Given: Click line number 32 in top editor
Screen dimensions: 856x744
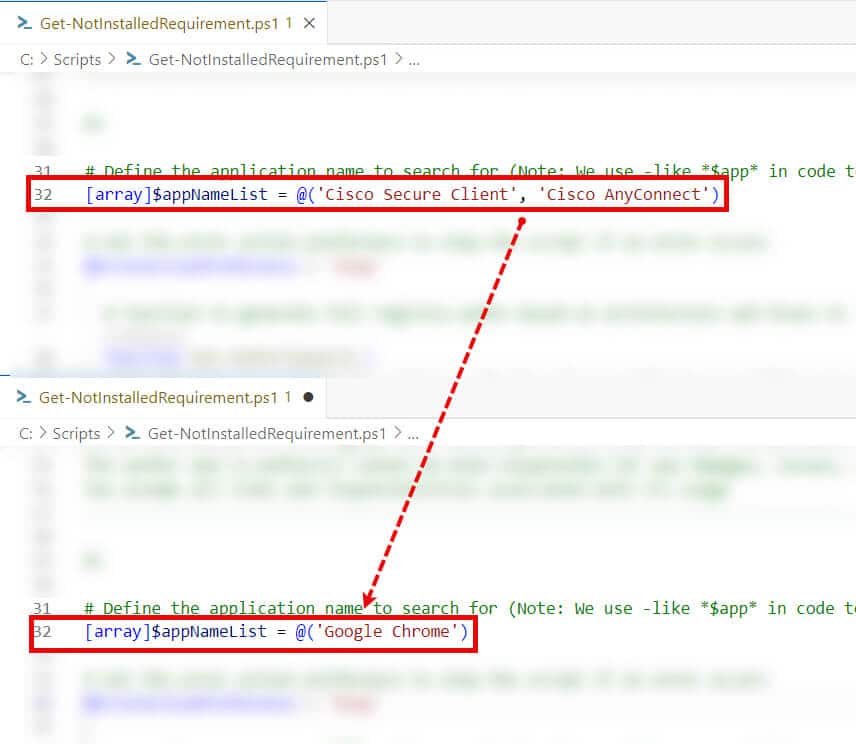Looking at the screenshot, I should point(43,195).
